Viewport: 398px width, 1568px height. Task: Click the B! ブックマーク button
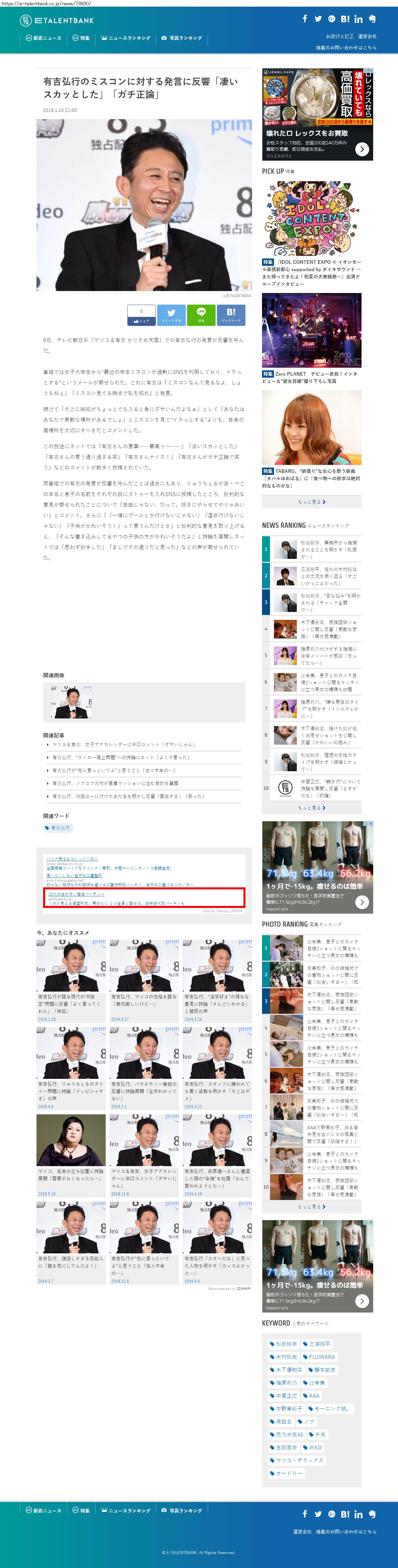pyautogui.click(x=231, y=315)
